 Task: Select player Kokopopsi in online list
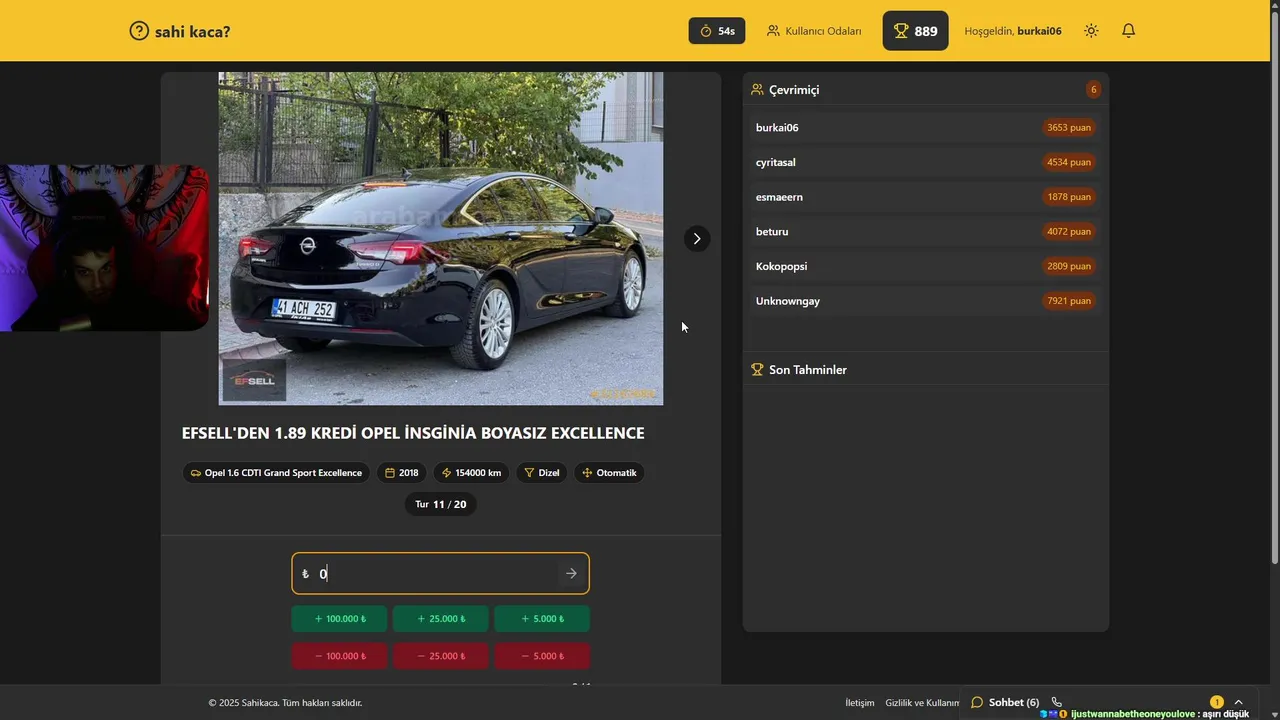coord(925,266)
